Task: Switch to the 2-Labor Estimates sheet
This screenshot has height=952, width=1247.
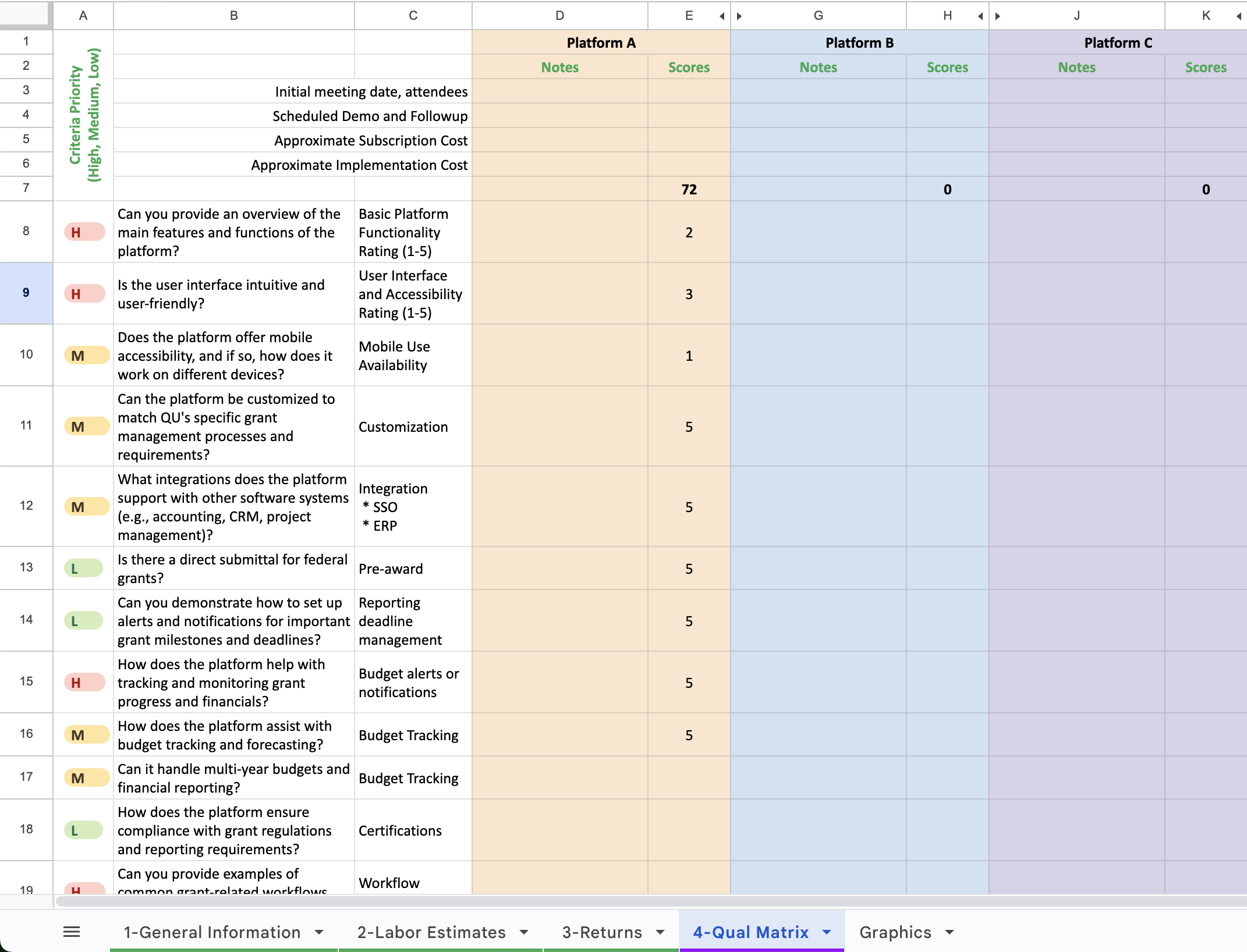Action: coord(431,932)
